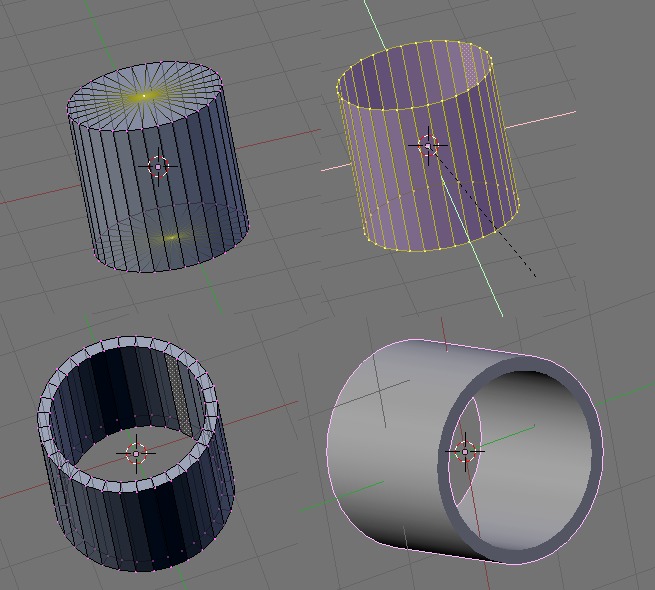Click the dotted inner face of thick-walled ring cylinder
655x590 pixels.
point(180,396)
